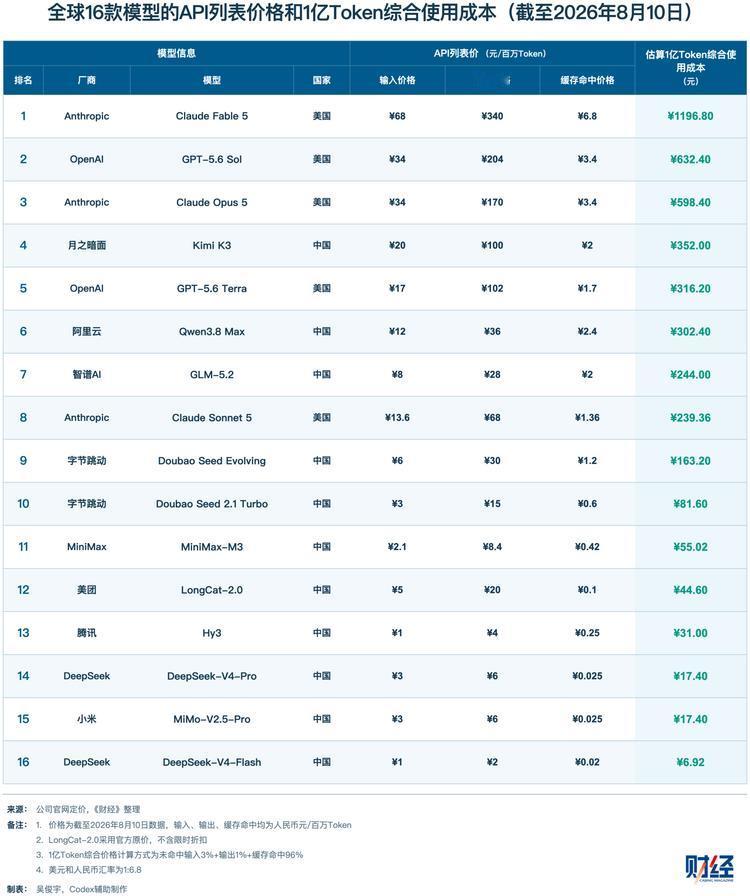Click the ¥6.92 cost for DeepSeek-V4-Flash

(x=690, y=762)
